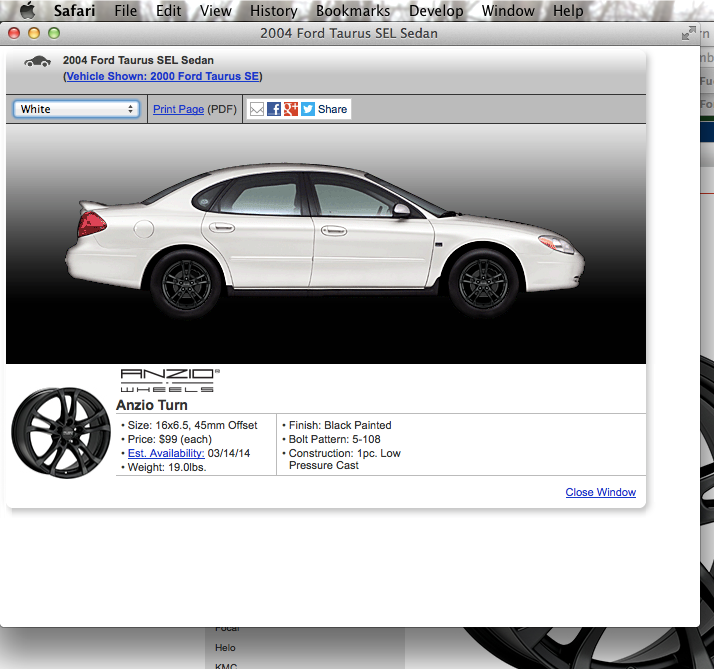714x669 pixels.
Task: Open the Help menu
Action: click(x=568, y=10)
